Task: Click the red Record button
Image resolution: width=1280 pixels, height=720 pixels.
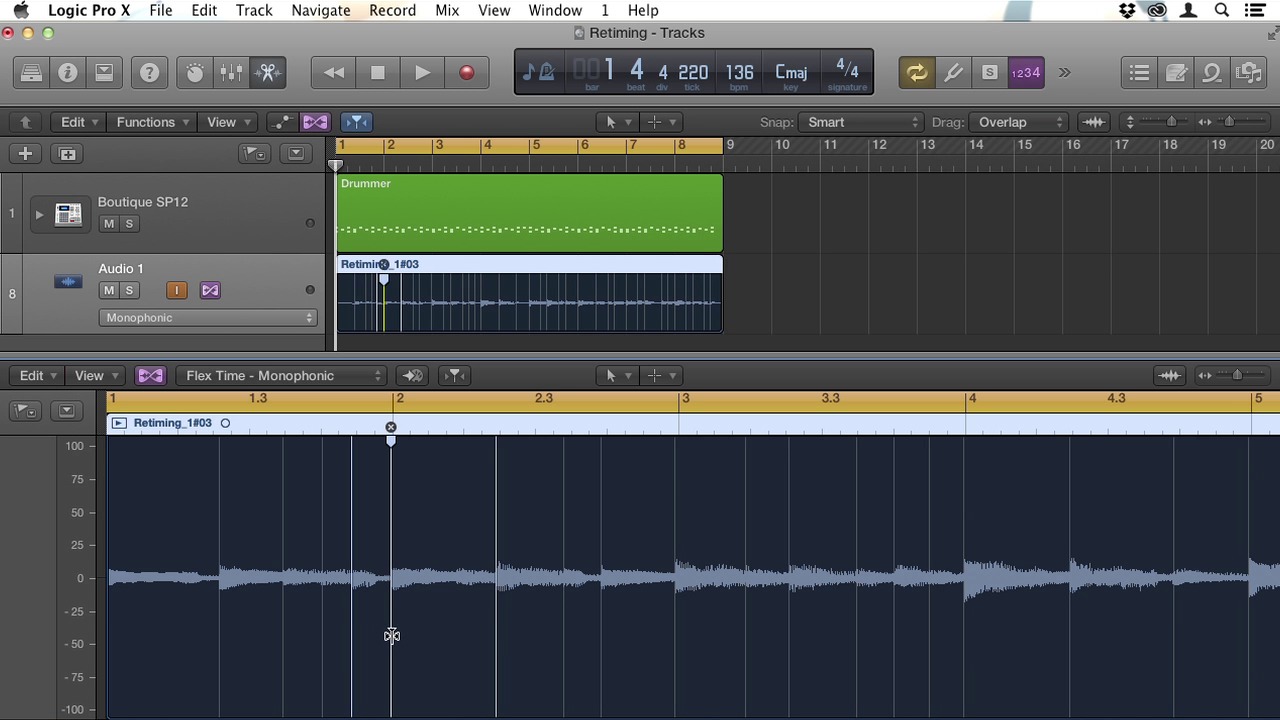Action: (x=466, y=73)
